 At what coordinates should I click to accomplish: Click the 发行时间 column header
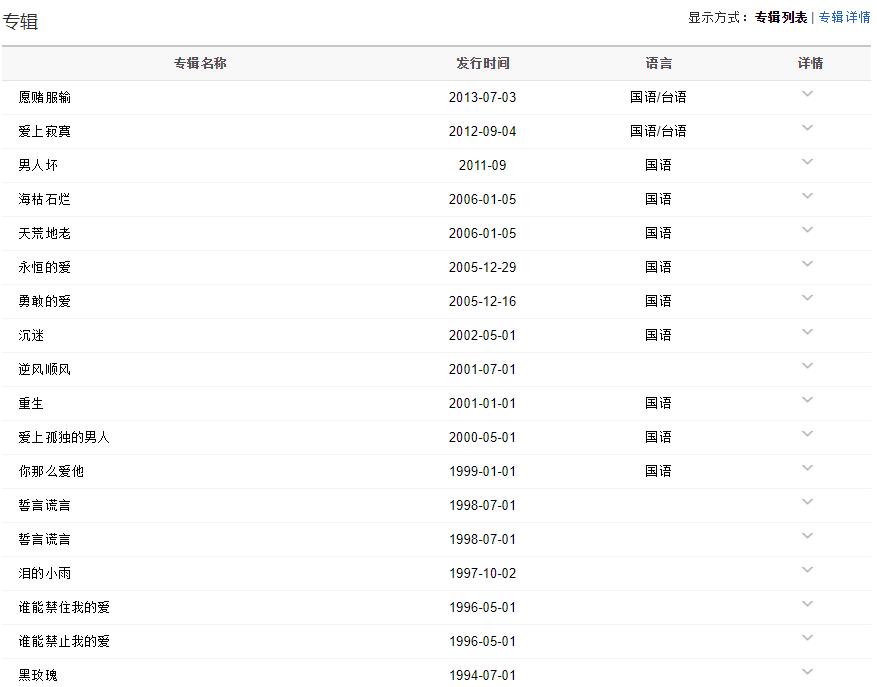482,63
